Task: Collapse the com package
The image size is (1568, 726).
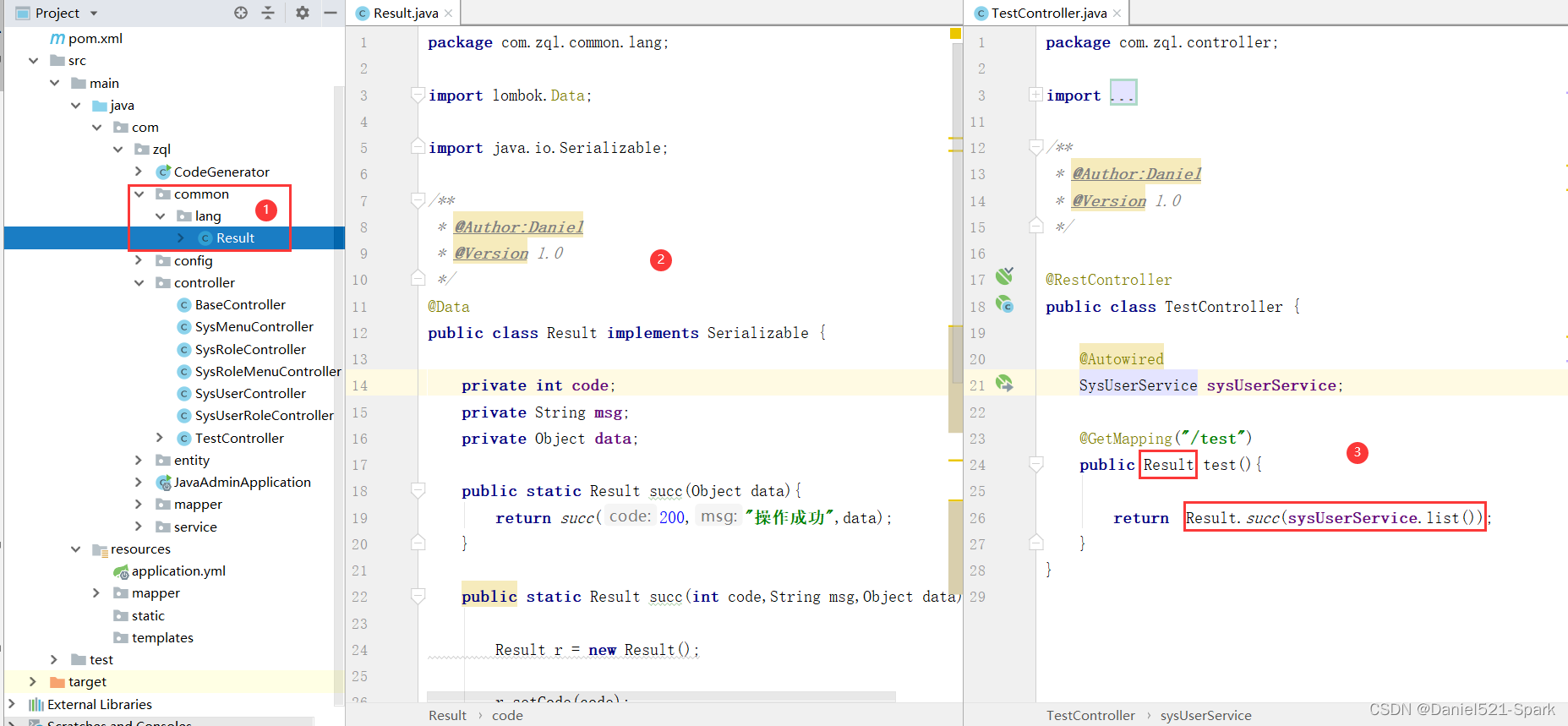Action: 97,127
